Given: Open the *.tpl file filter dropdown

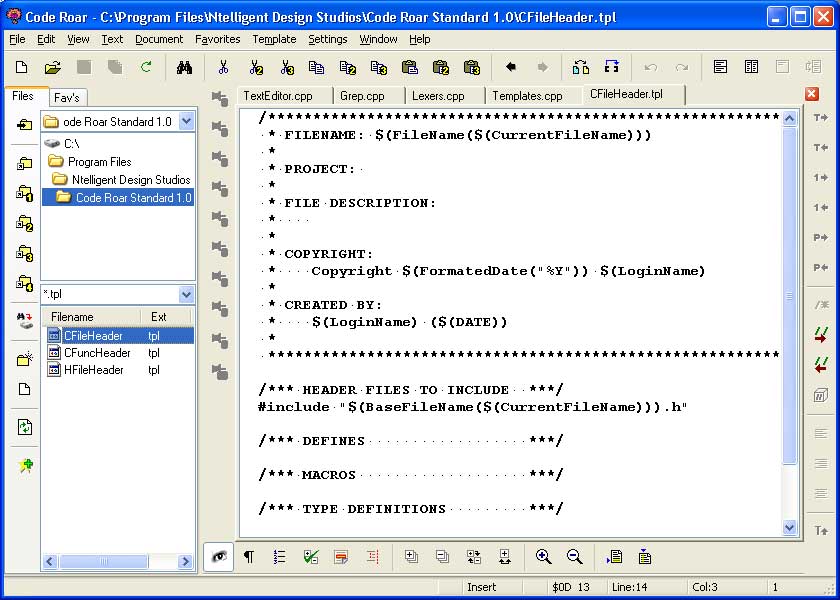Looking at the screenshot, I should pos(186,294).
